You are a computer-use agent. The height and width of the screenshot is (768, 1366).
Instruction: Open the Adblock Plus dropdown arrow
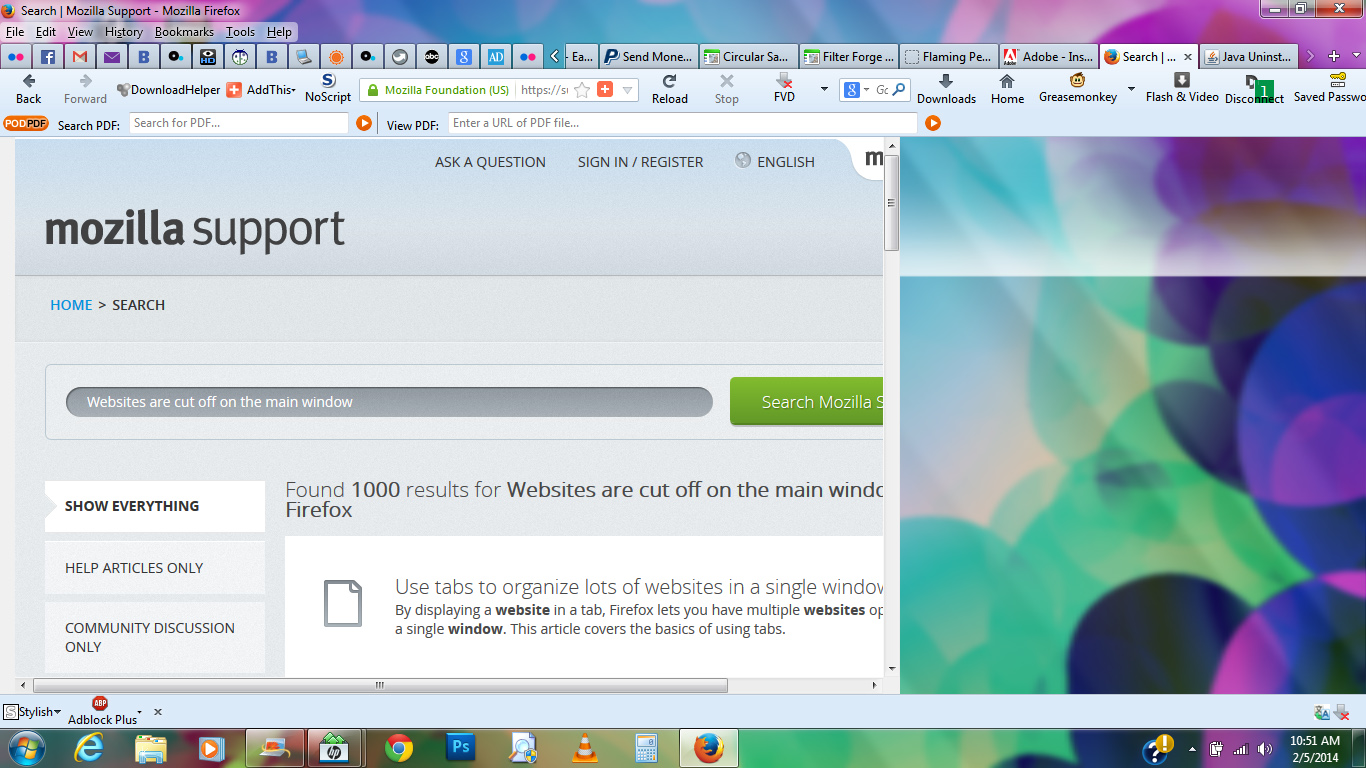pos(140,712)
